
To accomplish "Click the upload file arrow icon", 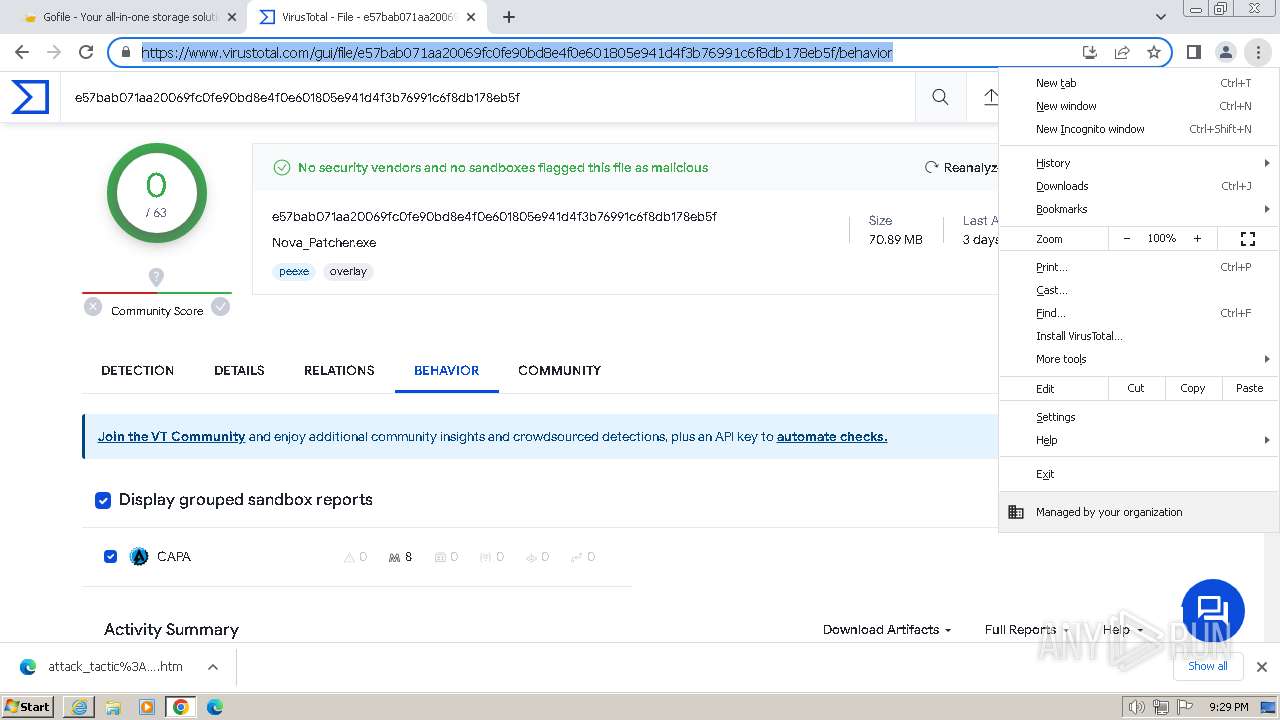I will (990, 97).
